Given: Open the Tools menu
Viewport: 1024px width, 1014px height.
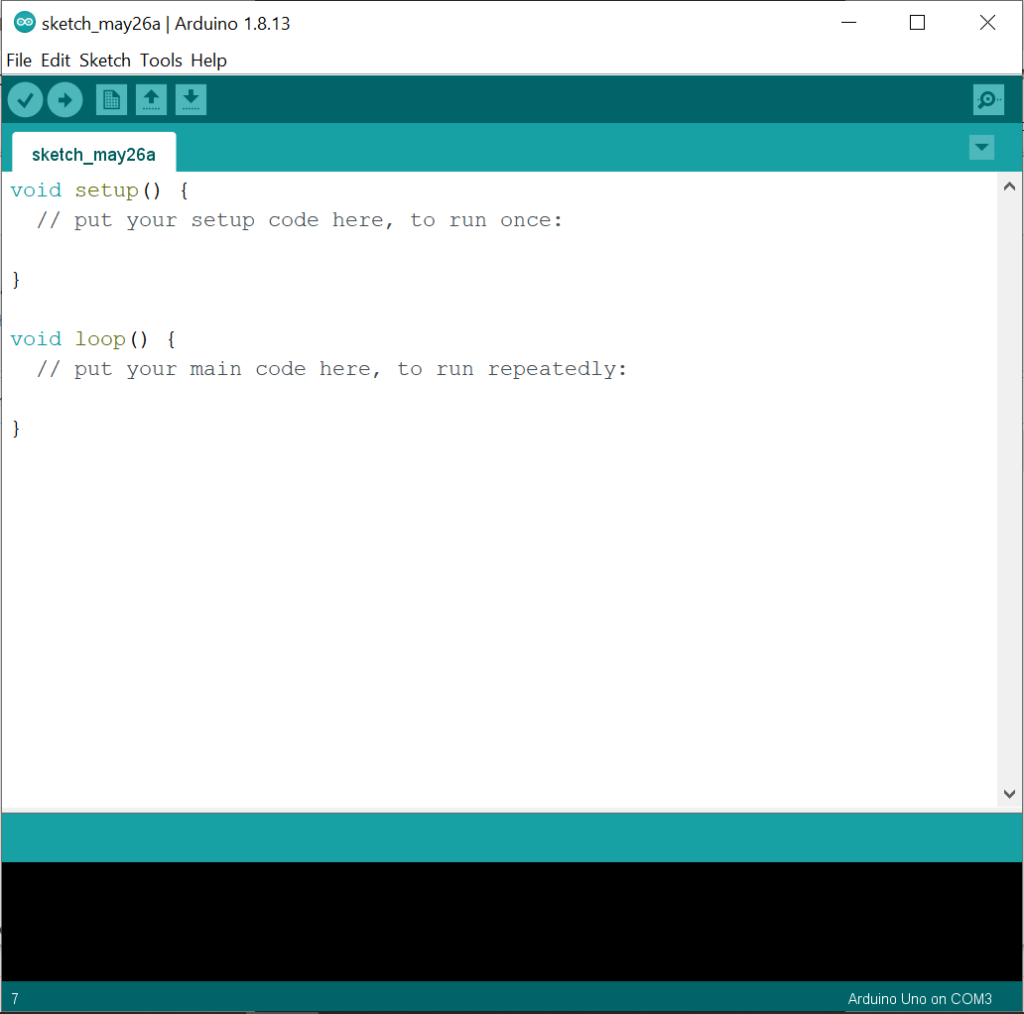Looking at the screenshot, I should [x=161, y=60].
